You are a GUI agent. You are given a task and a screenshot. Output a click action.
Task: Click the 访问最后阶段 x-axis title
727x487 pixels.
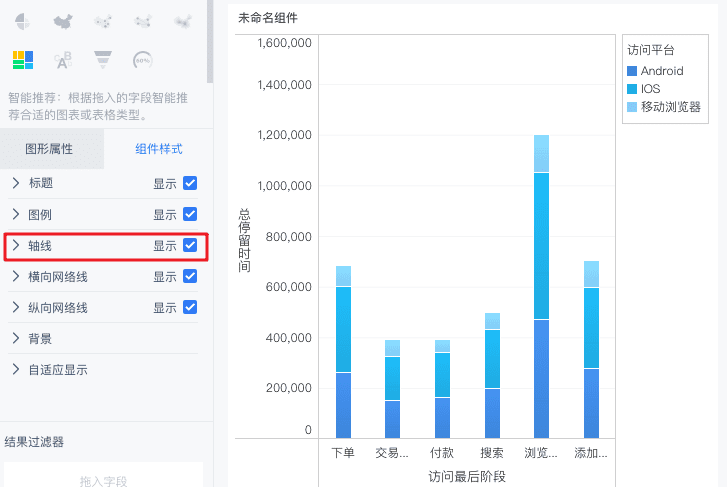tap(467, 476)
